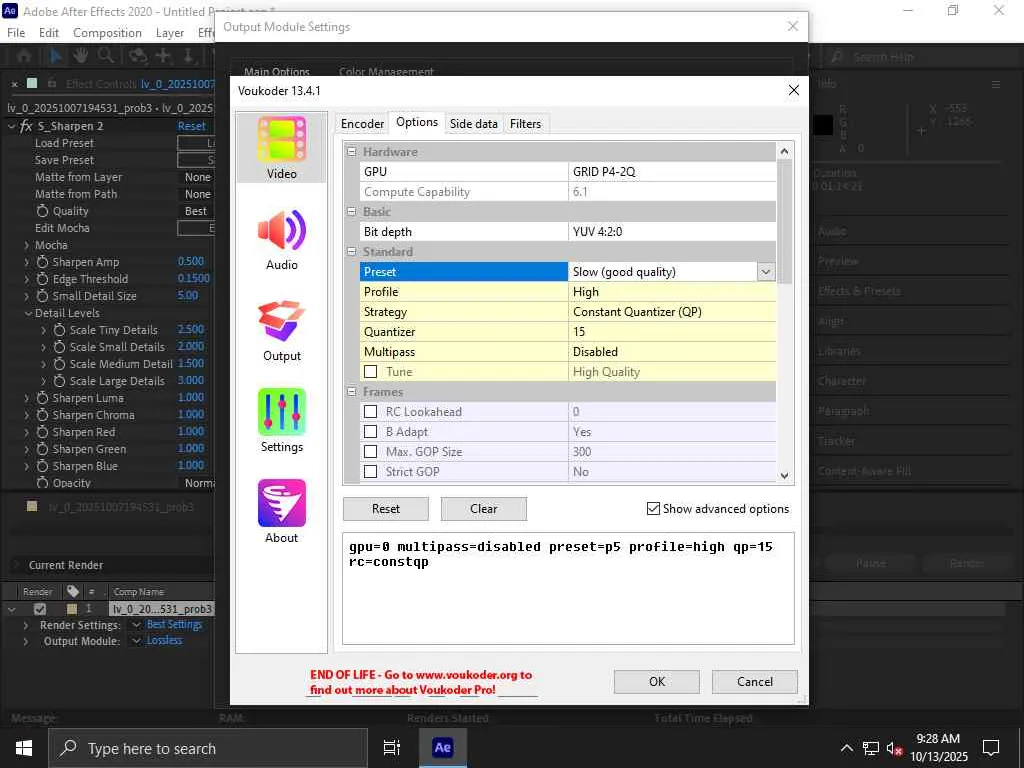This screenshot has width=1024, height=768.
Task: Click stopwatch icon for Edge Threshold
Action: pos(42,279)
